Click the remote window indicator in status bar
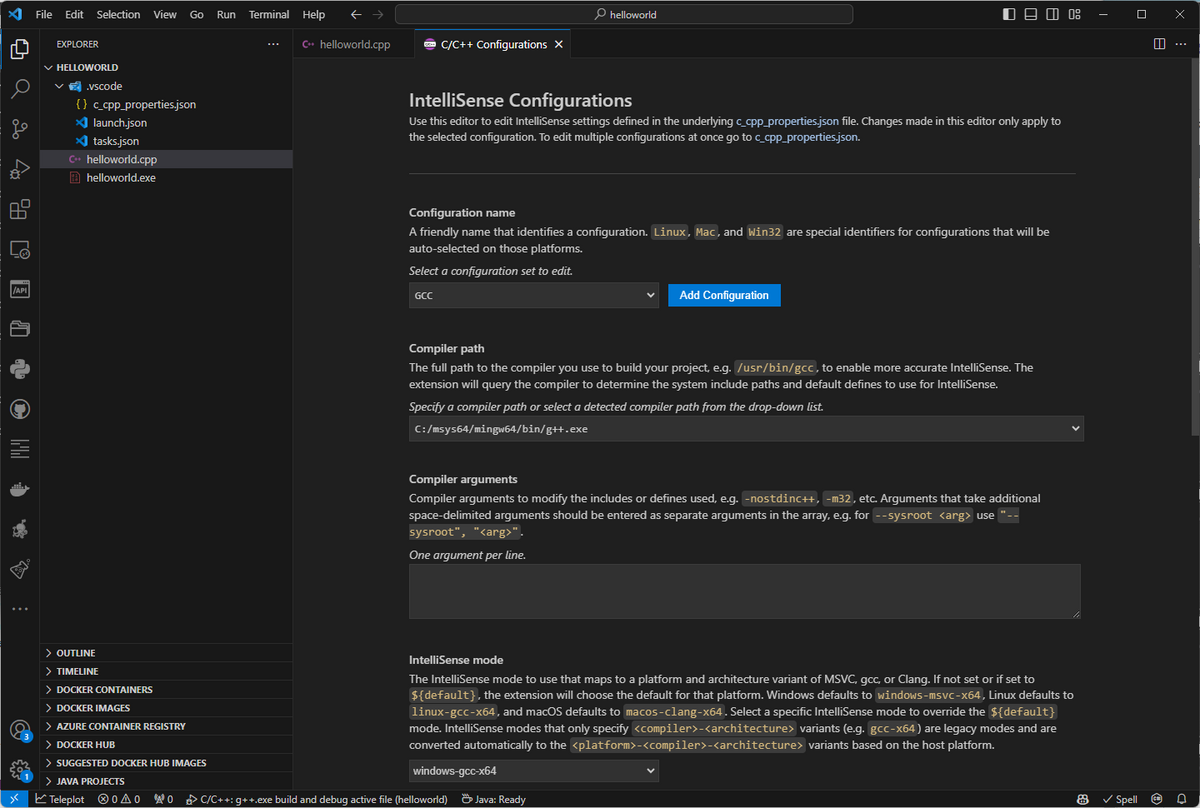 tap(14, 799)
